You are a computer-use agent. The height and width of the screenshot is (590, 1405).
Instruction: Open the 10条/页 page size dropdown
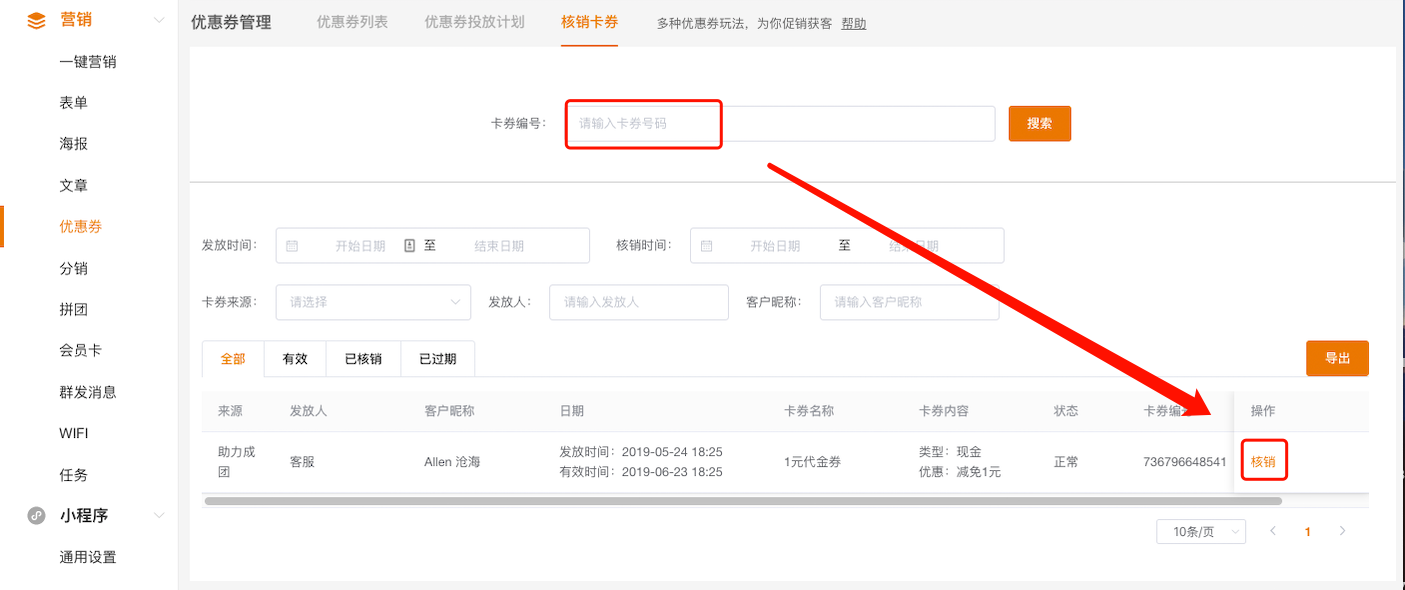click(x=1200, y=532)
